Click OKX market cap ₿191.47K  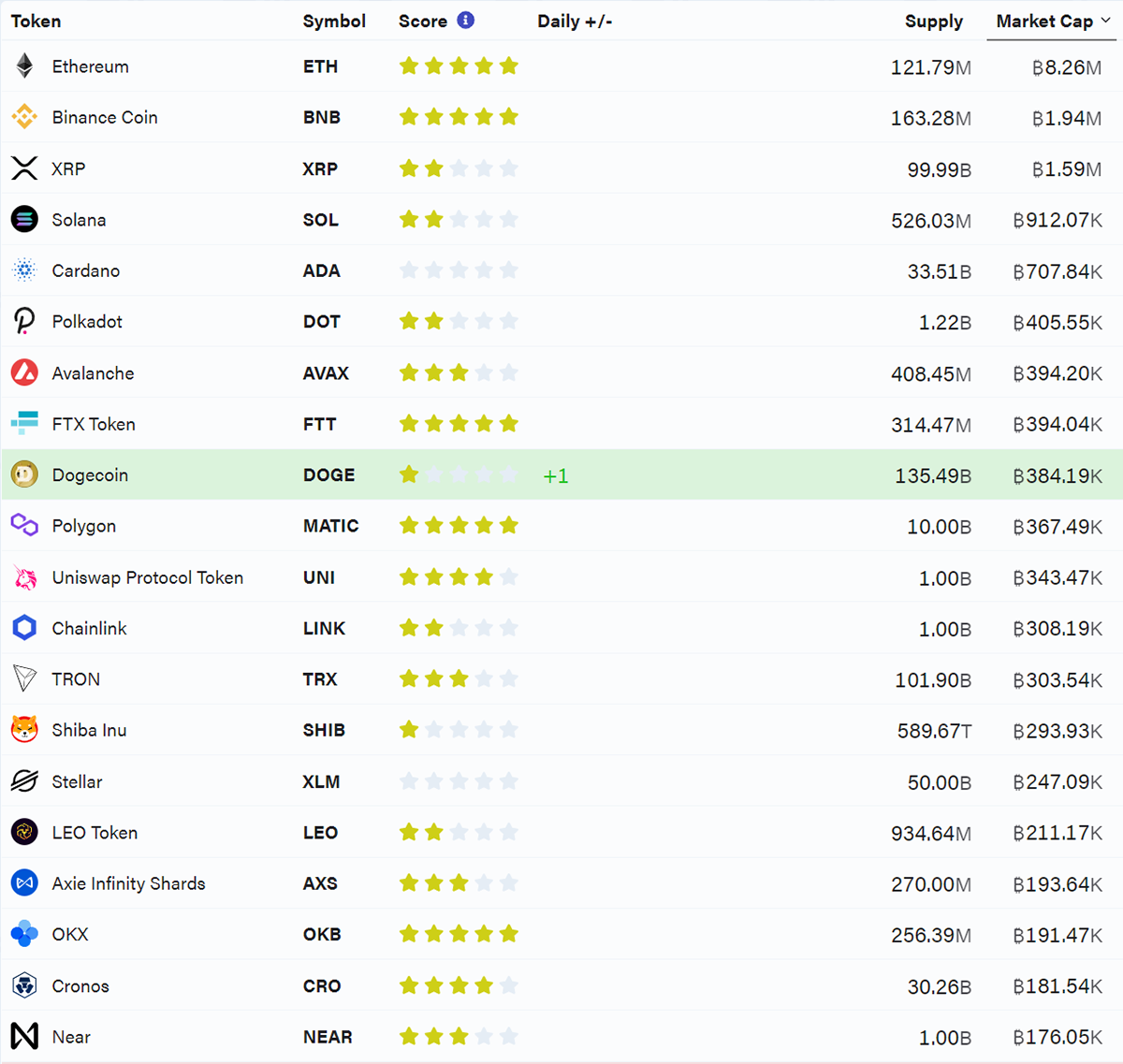1058,935
